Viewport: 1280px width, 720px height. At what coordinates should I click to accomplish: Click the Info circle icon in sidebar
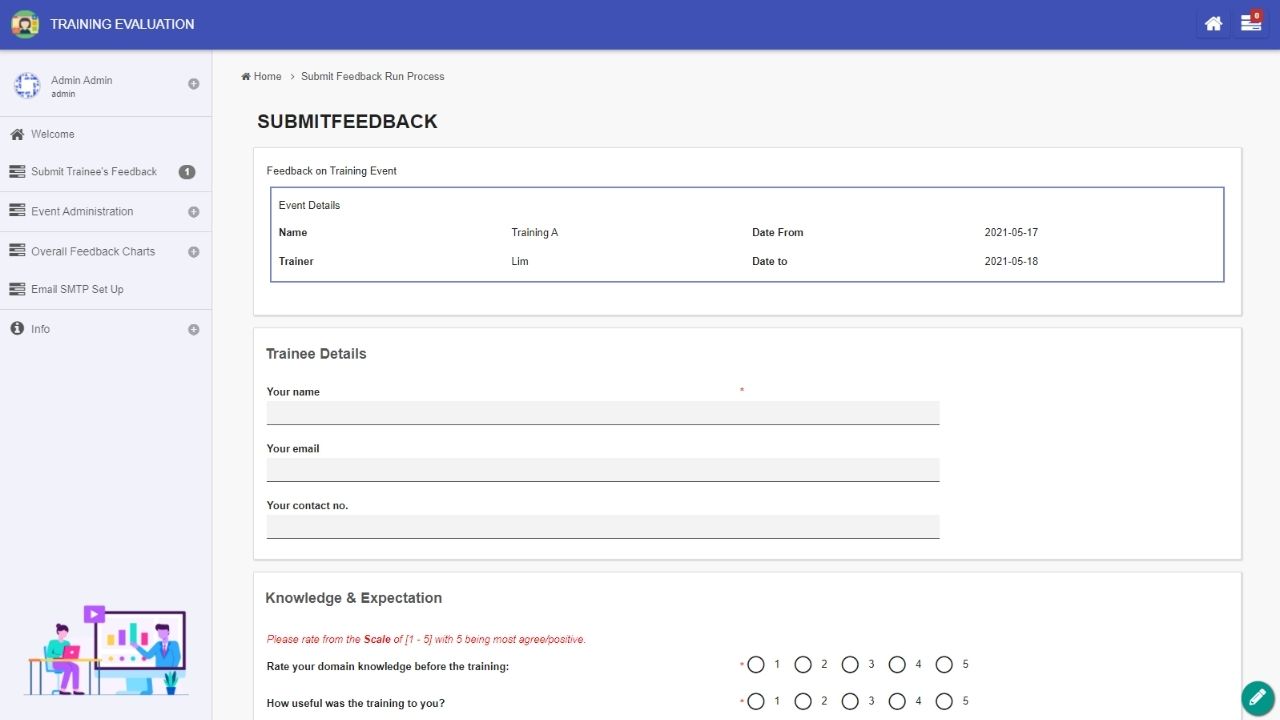pyautogui.click(x=17, y=329)
